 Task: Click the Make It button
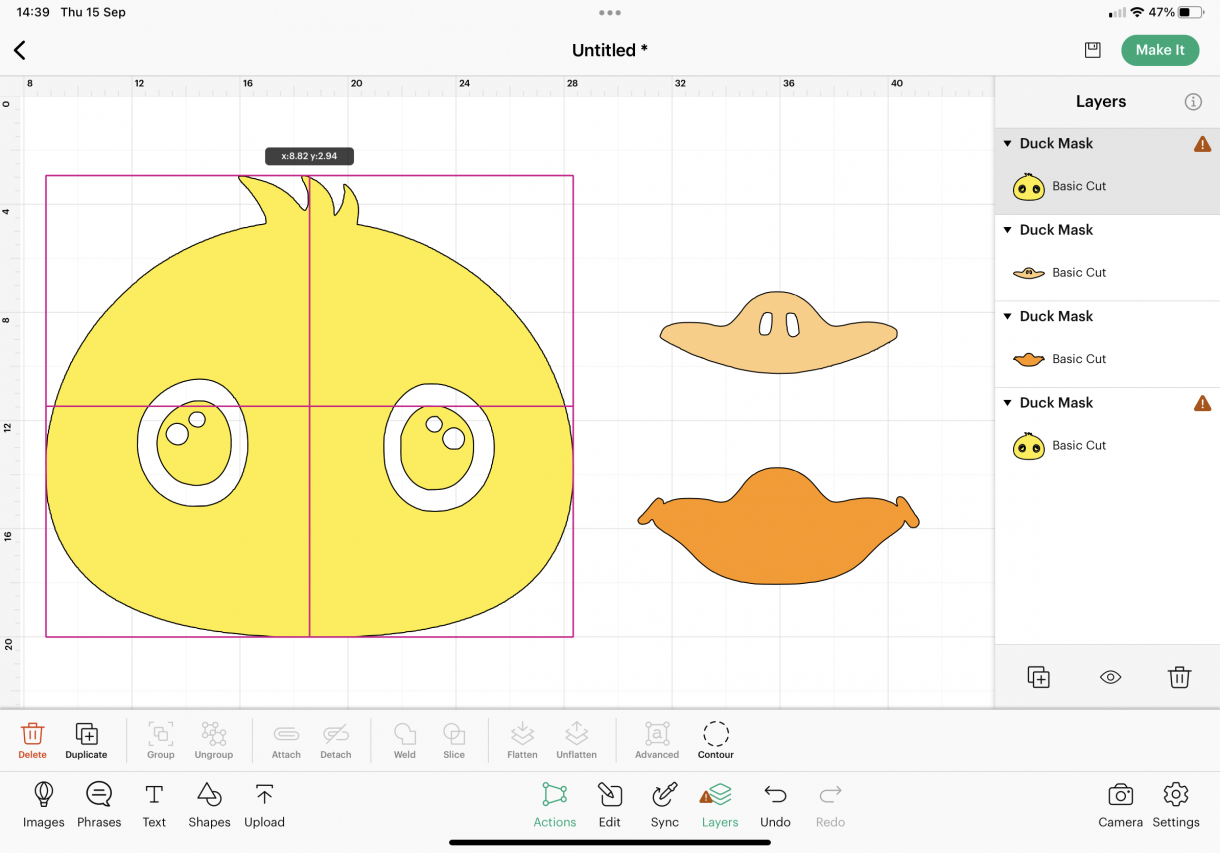pos(1160,50)
